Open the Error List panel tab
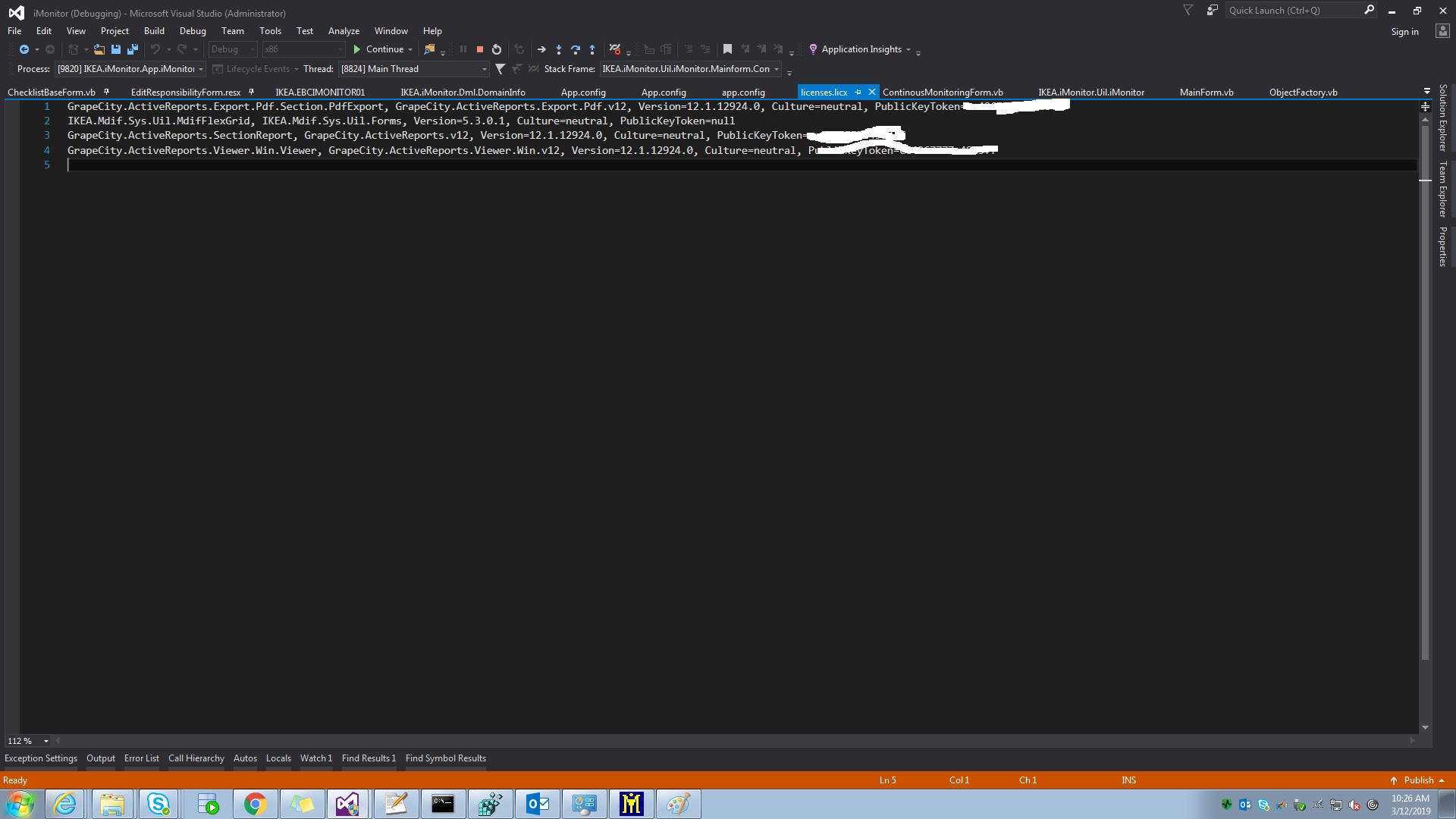 tap(142, 758)
